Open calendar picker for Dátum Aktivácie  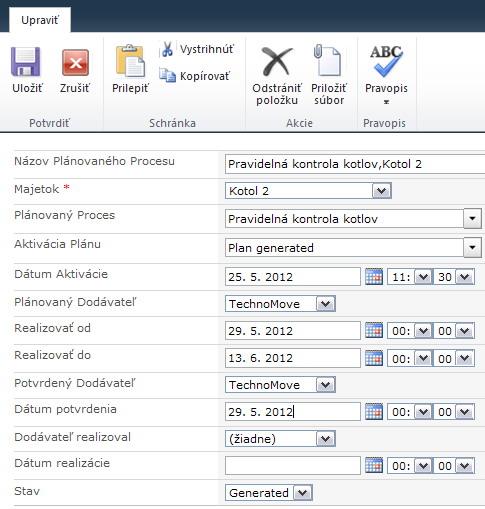pos(374,277)
